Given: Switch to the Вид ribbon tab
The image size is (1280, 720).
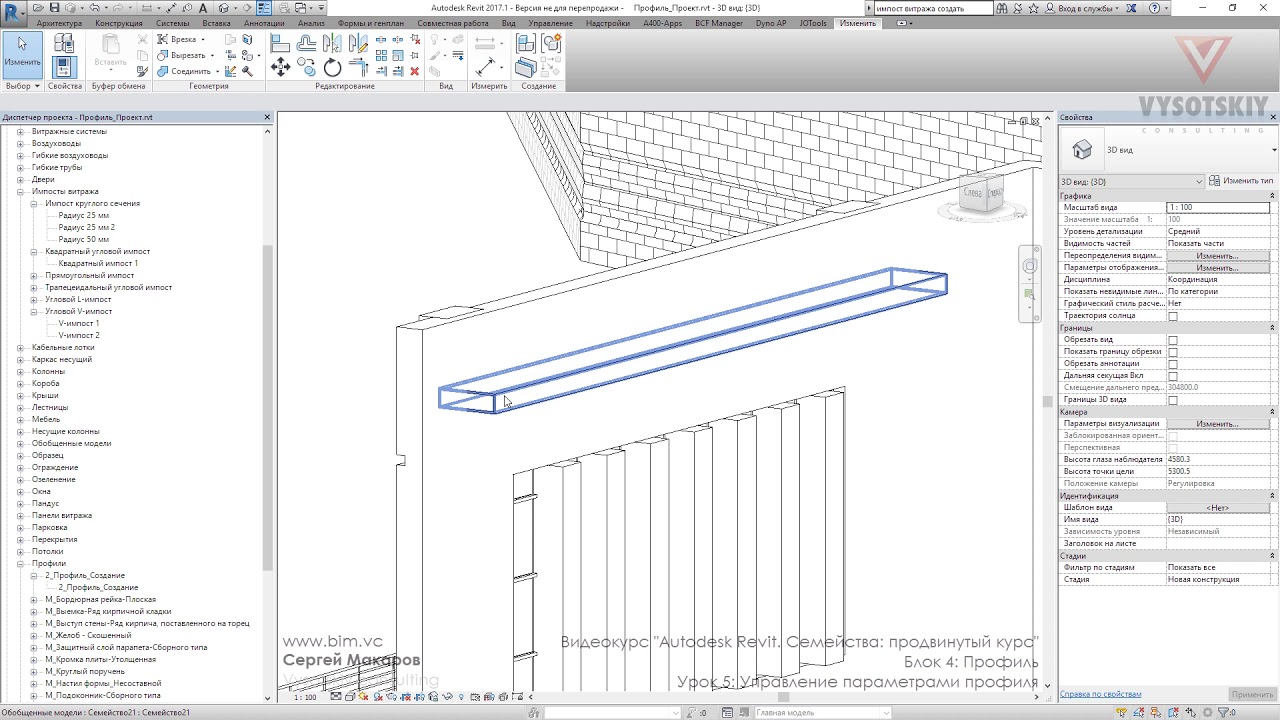Looking at the screenshot, I should [x=508, y=23].
